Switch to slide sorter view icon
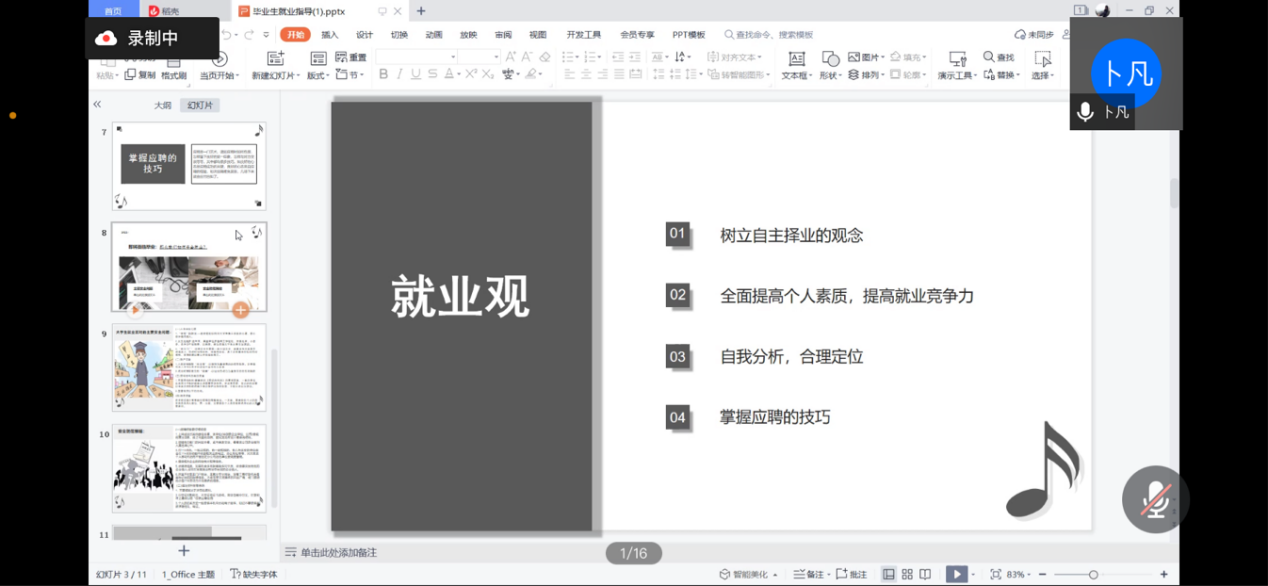The image size is (1268, 586). pyautogui.click(x=907, y=574)
